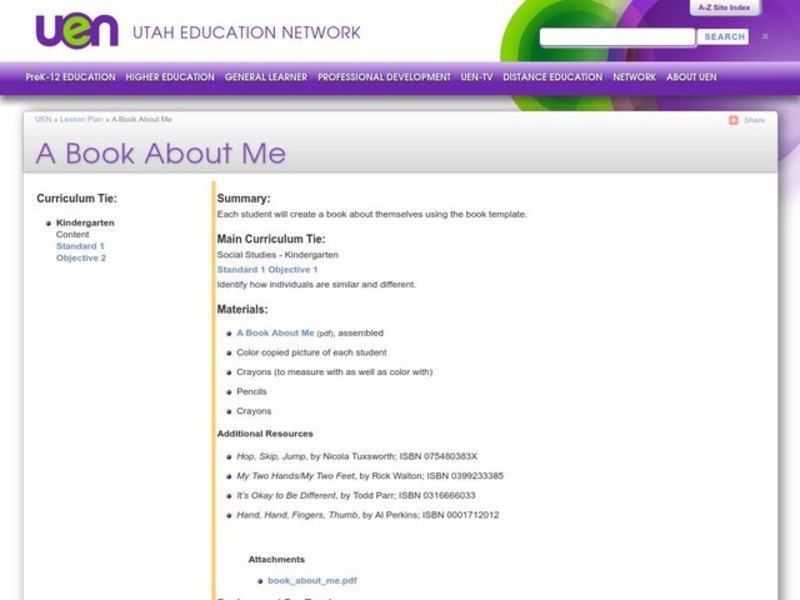This screenshot has height=600, width=800.
Task: Download the book_about_me.pdf attachment
Action: point(312,580)
